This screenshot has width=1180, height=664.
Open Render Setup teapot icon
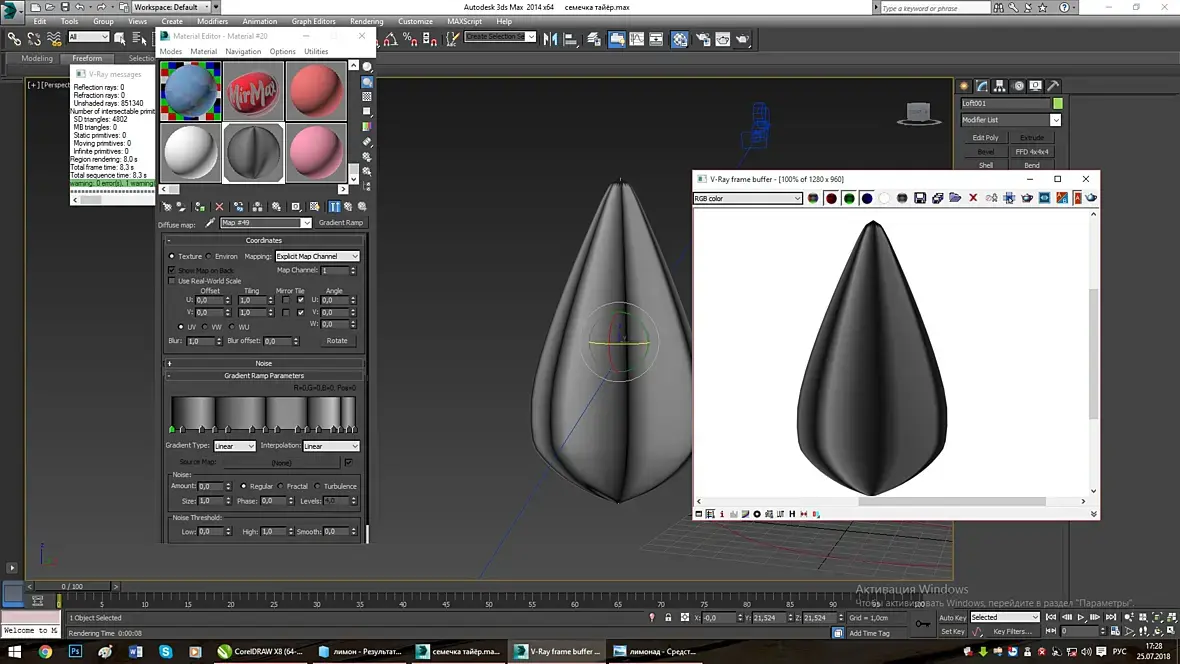(704, 39)
